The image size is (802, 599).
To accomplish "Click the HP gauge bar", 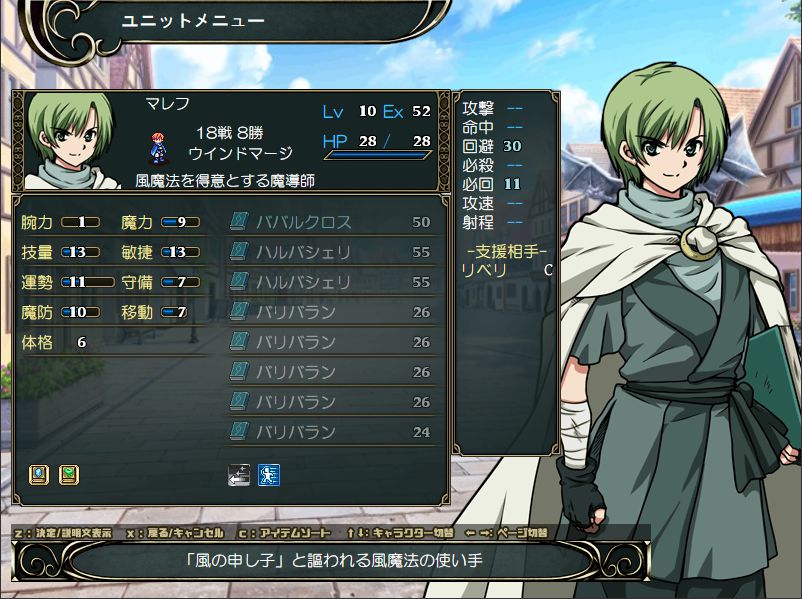I will [x=377, y=155].
